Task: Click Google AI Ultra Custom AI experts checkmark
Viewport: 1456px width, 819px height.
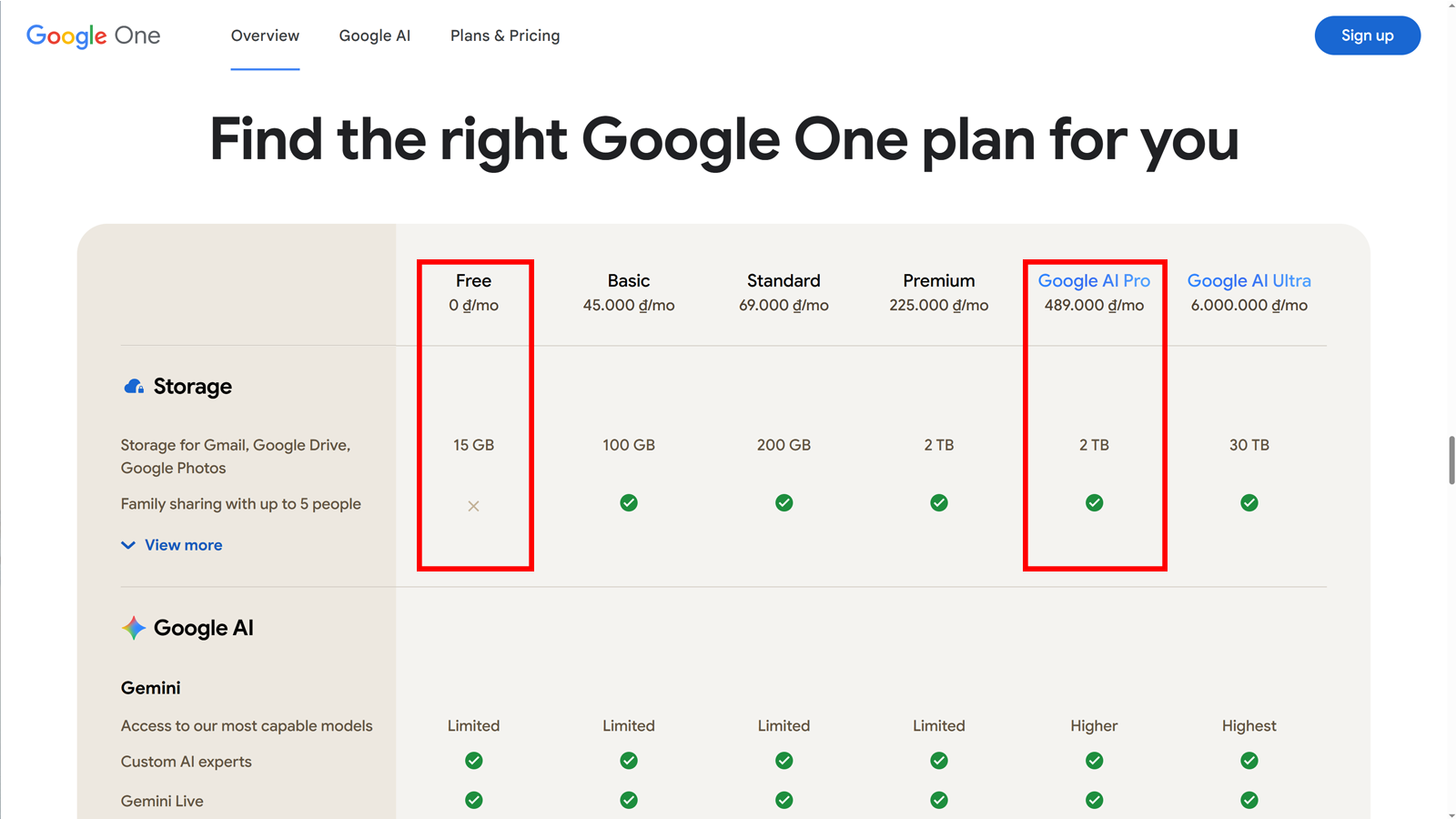Action: (1249, 761)
